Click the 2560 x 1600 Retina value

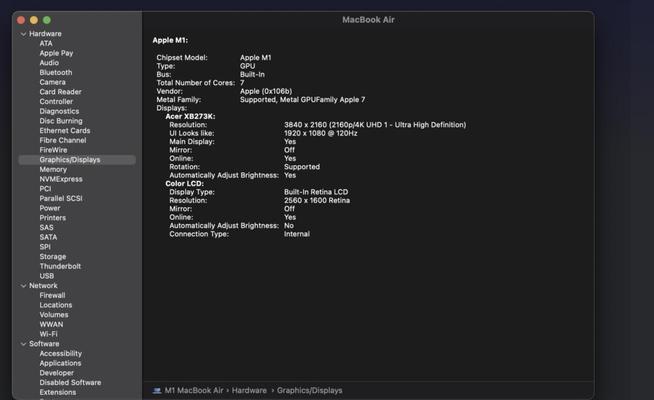[x=317, y=200]
